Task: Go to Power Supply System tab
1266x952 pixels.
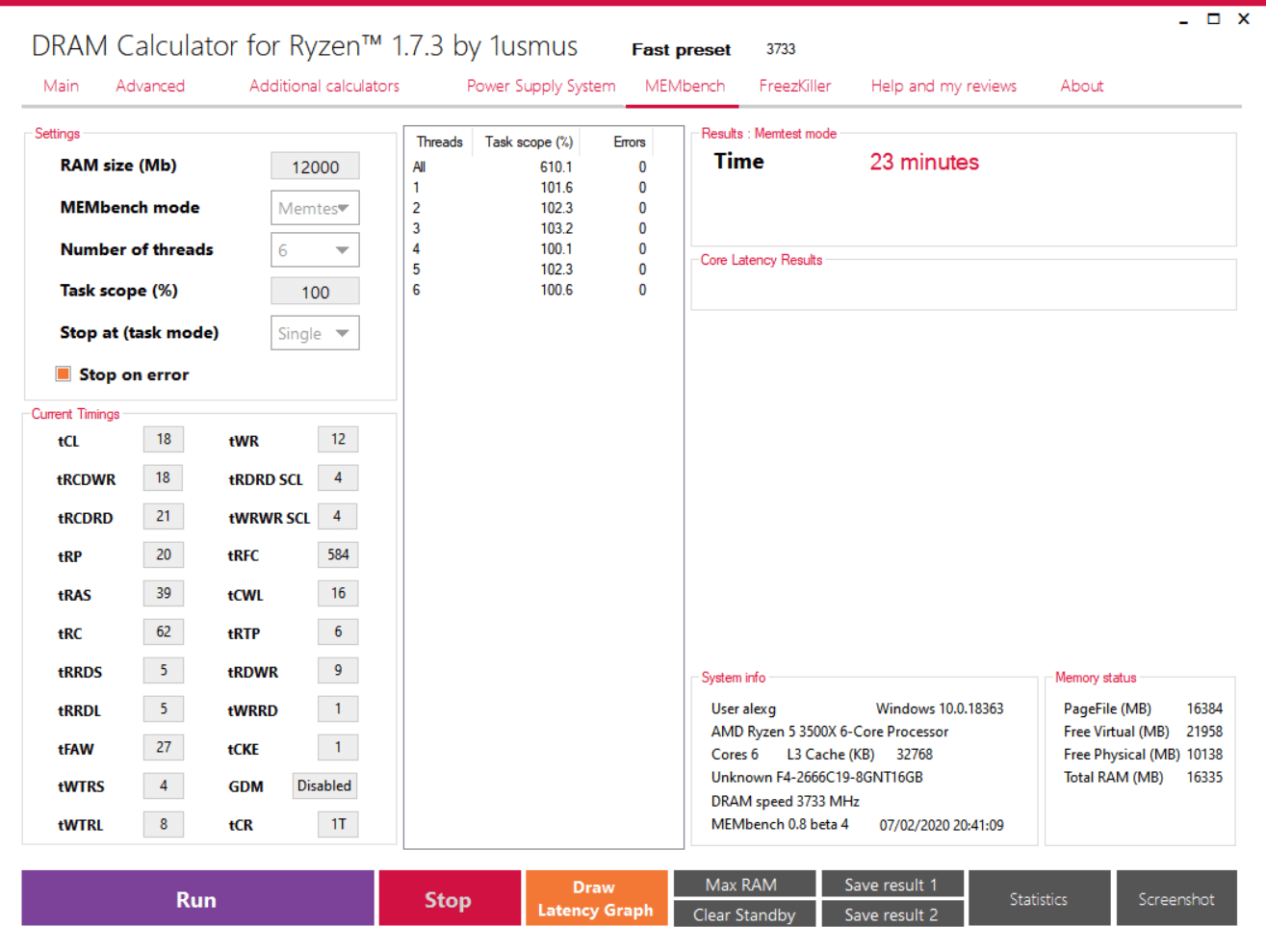Action: click(x=541, y=86)
